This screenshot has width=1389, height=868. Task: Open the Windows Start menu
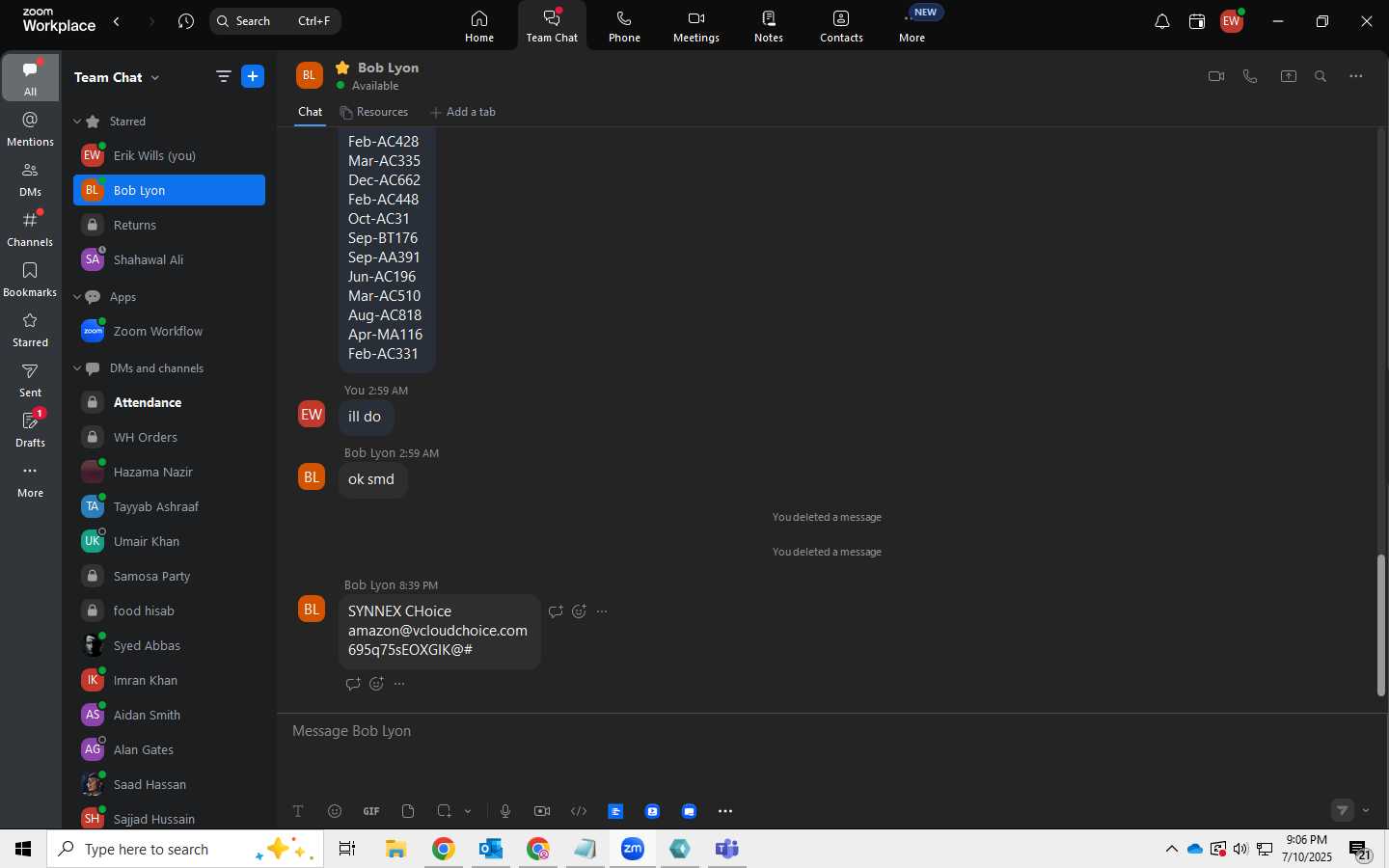coord(23,850)
